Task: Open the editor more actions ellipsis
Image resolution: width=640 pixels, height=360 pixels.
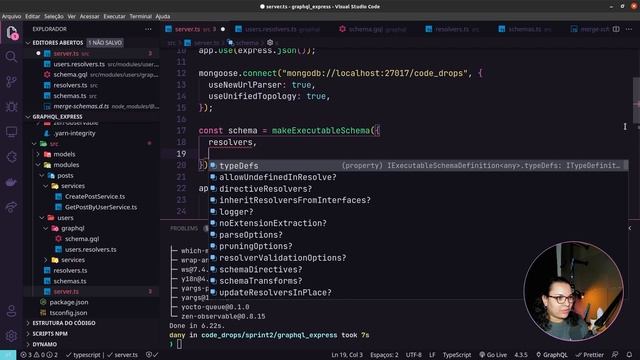Action: coord(629,29)
